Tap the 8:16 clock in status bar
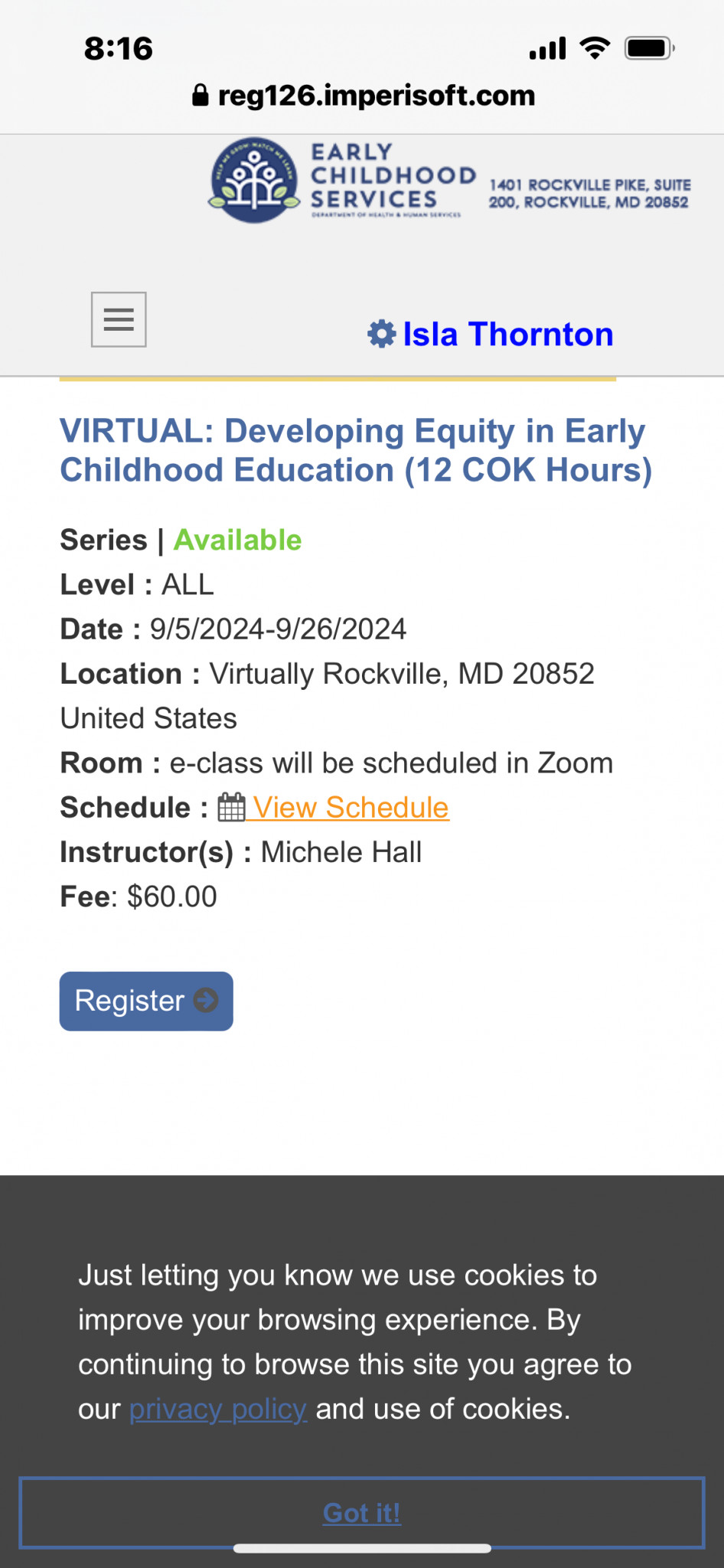 coord(119,49)
